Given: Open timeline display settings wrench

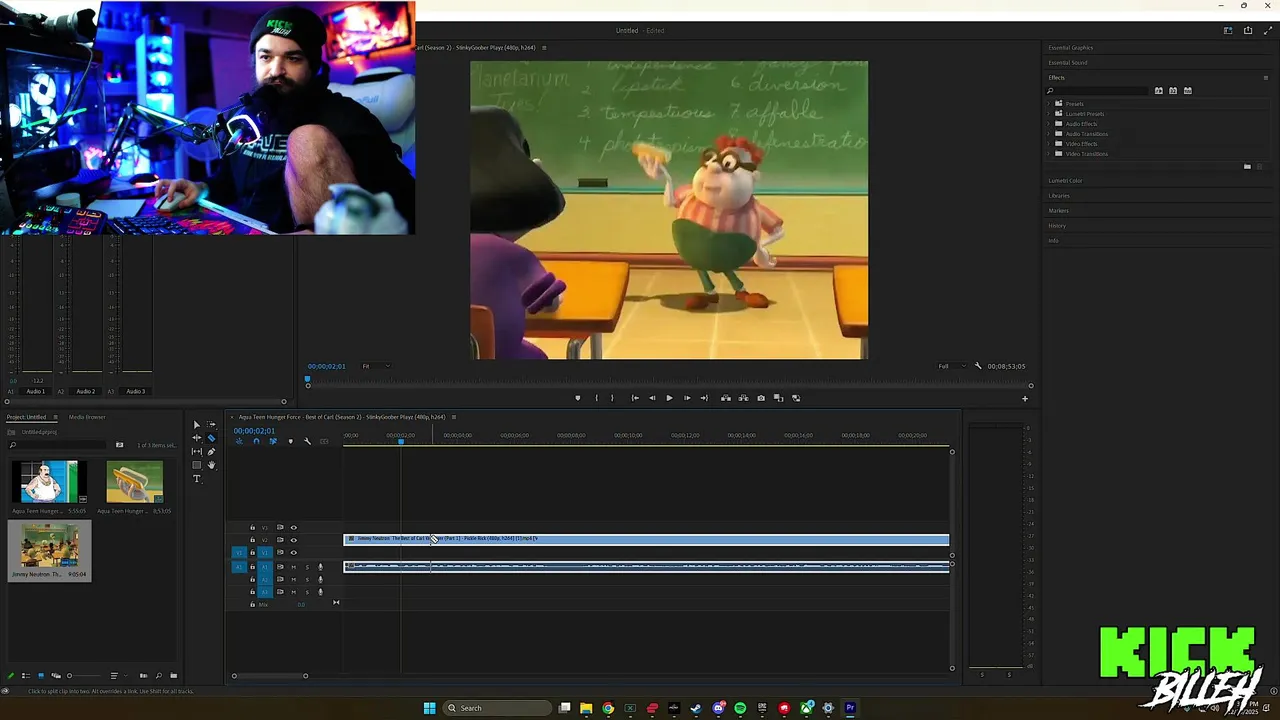Looking at the screenshot, I should pos(308,441).
